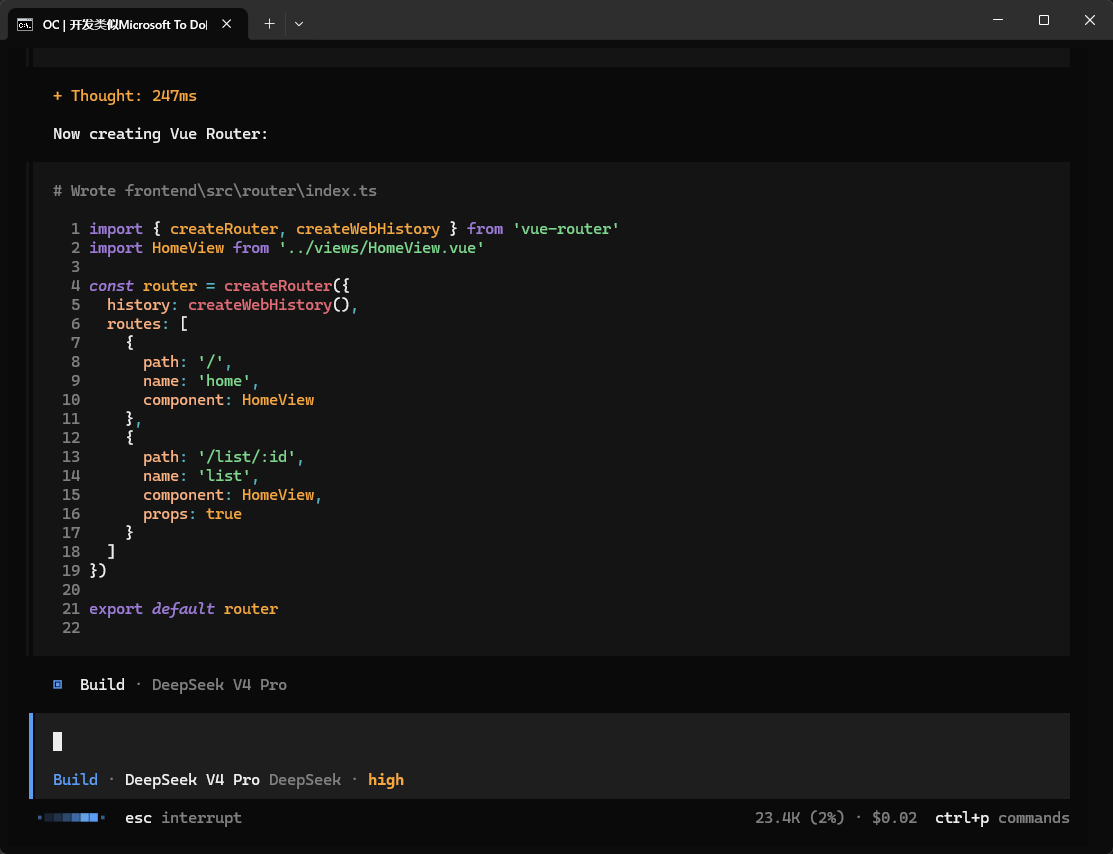Close the OC terminal tab
Image resolution: width=1113 pixels, height=854 pixels.
(x=226, y=24)
